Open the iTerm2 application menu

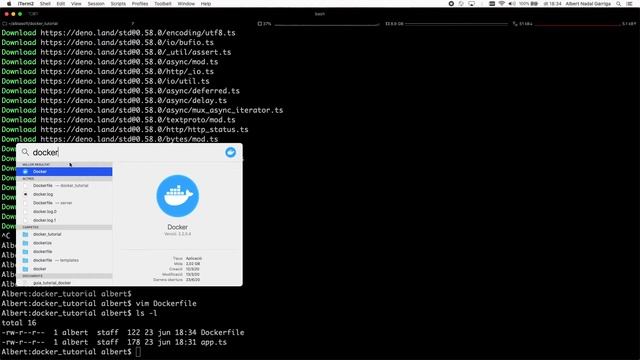26,4
